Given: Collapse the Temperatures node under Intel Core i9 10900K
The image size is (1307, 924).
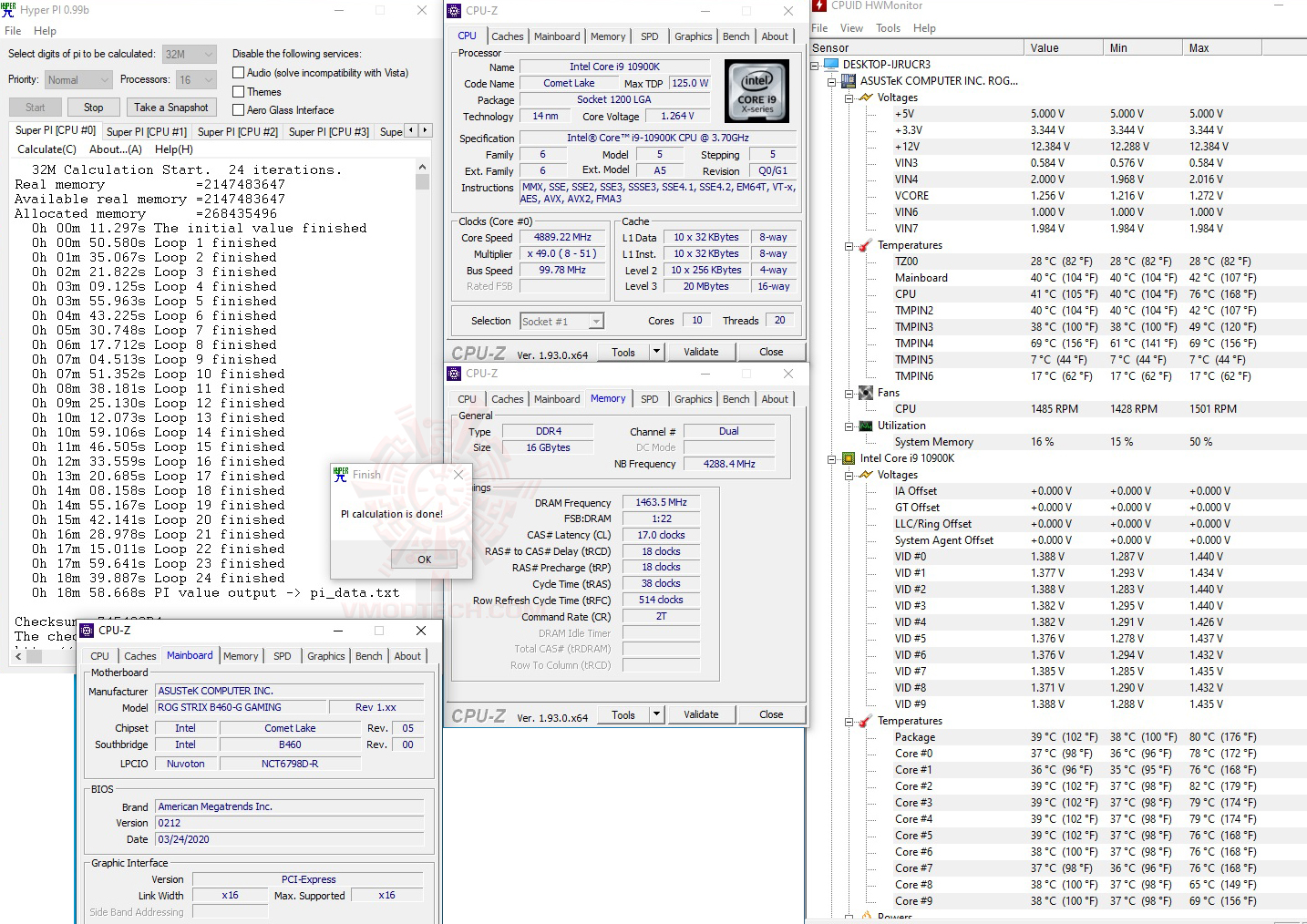Looking at the screenshot, I should tap(849, 721).
